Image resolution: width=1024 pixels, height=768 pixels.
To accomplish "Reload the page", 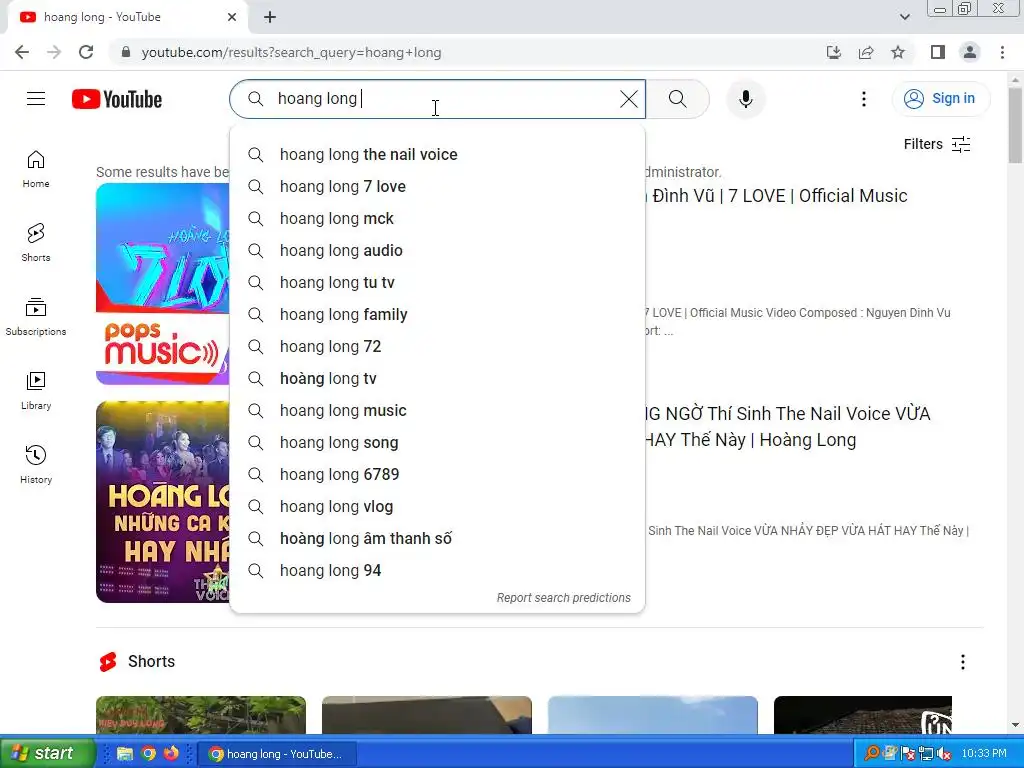I will coord(86,52).
